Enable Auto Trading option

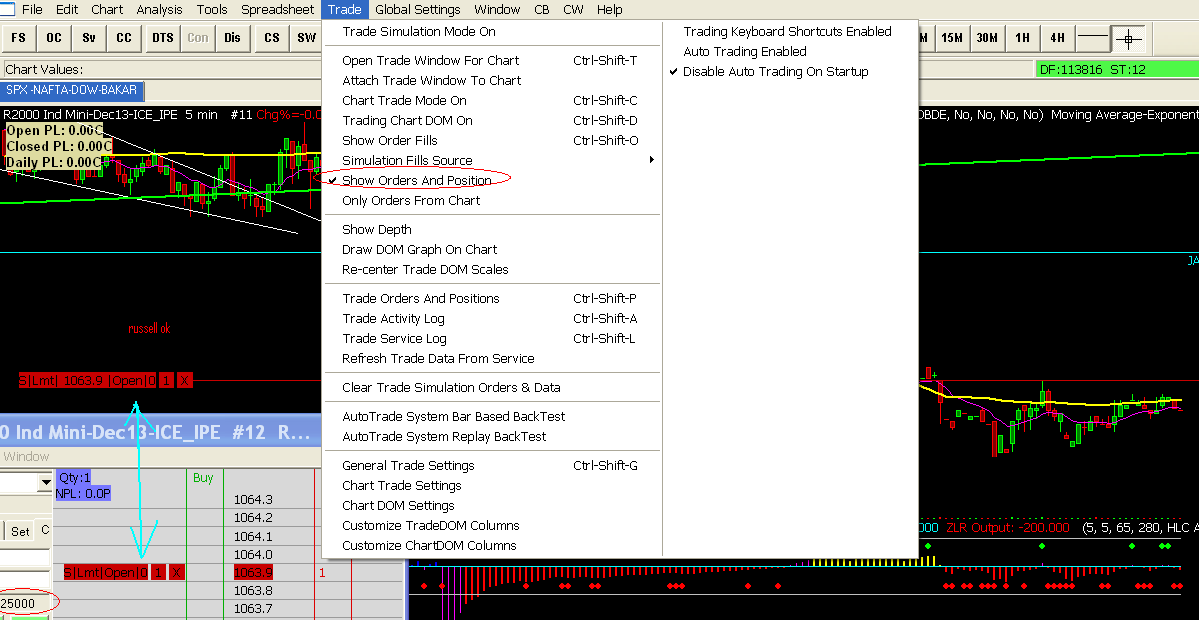(791, 51)
